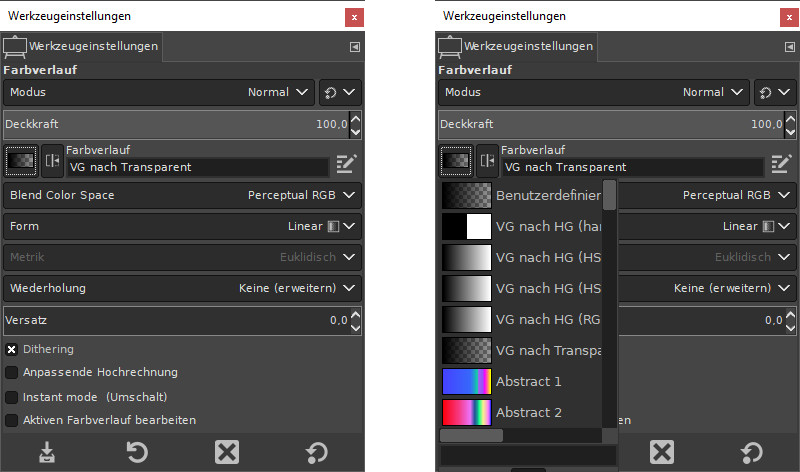Click reverse gradient icon in left window
Screen dimensions: 800x472
52,161
